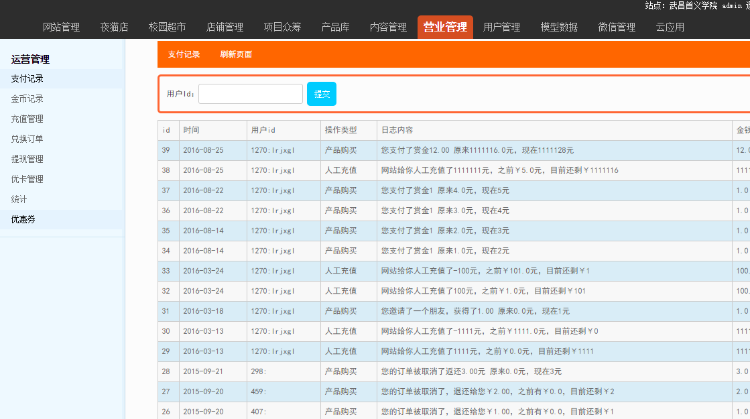
Task: Click row 28 log 返还3.00元
Action: [x=472, y=371]
